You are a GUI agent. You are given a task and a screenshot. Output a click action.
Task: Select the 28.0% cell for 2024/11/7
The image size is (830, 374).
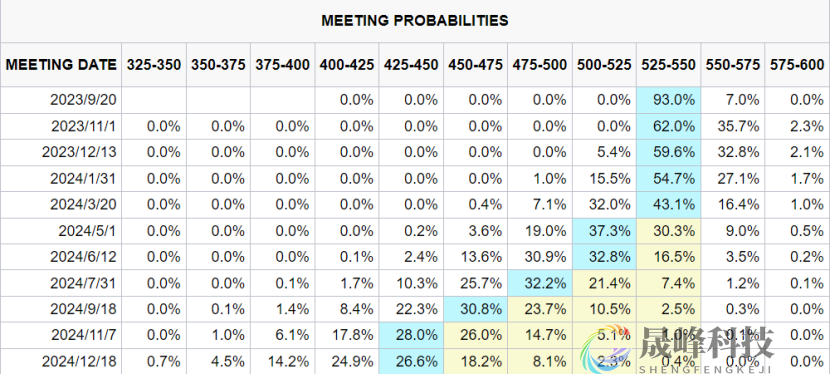click(x=411, y=335)
